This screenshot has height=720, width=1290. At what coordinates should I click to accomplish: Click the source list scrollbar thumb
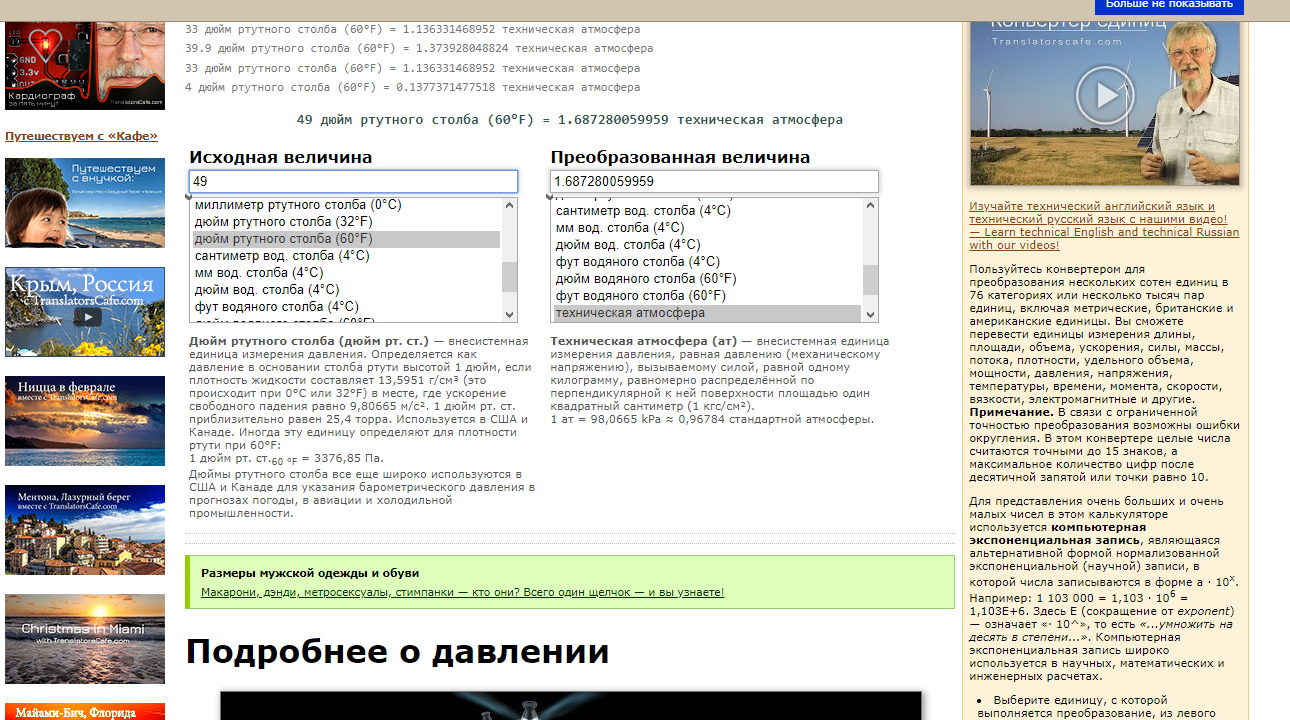509,277
